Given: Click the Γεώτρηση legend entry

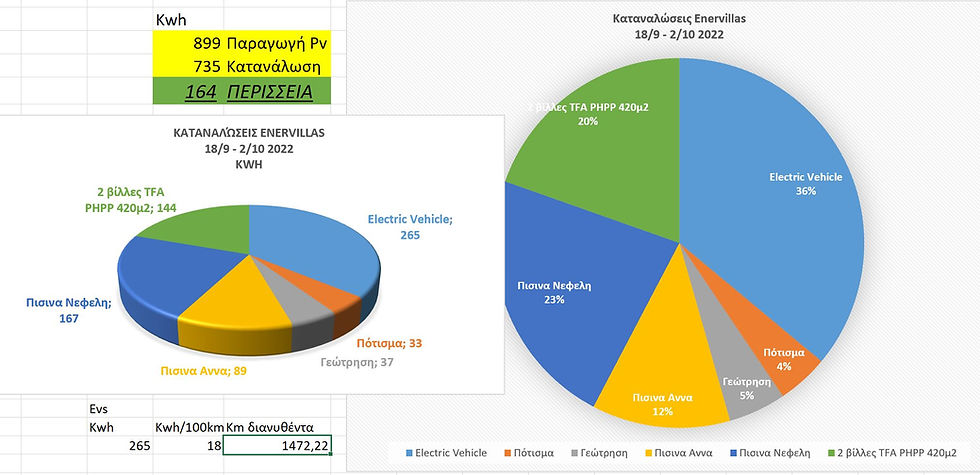Looking at the screenshot, I should [x=599, y=452].
